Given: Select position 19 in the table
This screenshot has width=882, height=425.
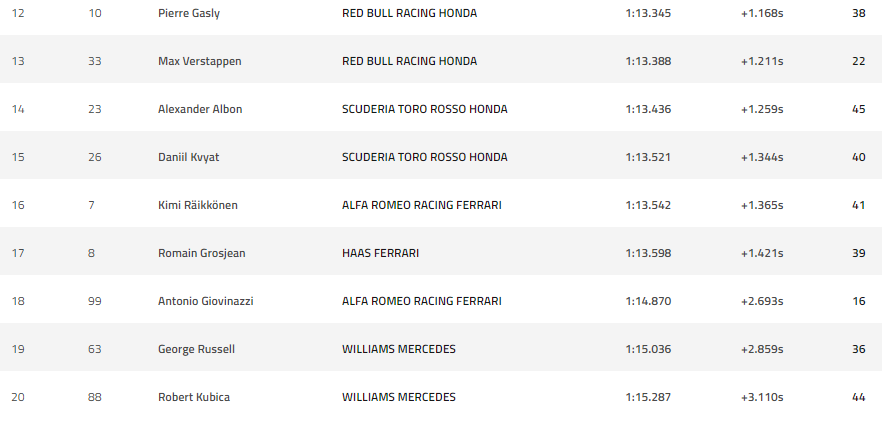Looking at the screenshot, I should tap(18, 350).
